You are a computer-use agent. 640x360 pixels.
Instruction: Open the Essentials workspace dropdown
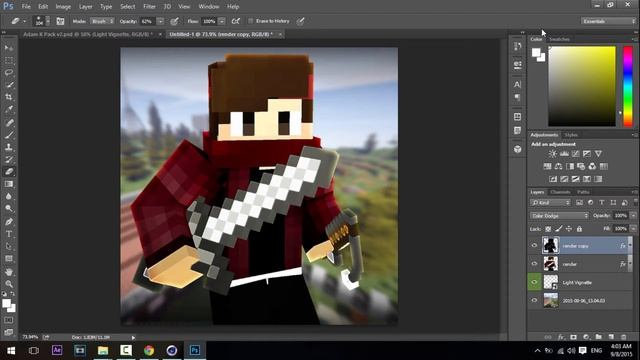click(x=608, y=21)
